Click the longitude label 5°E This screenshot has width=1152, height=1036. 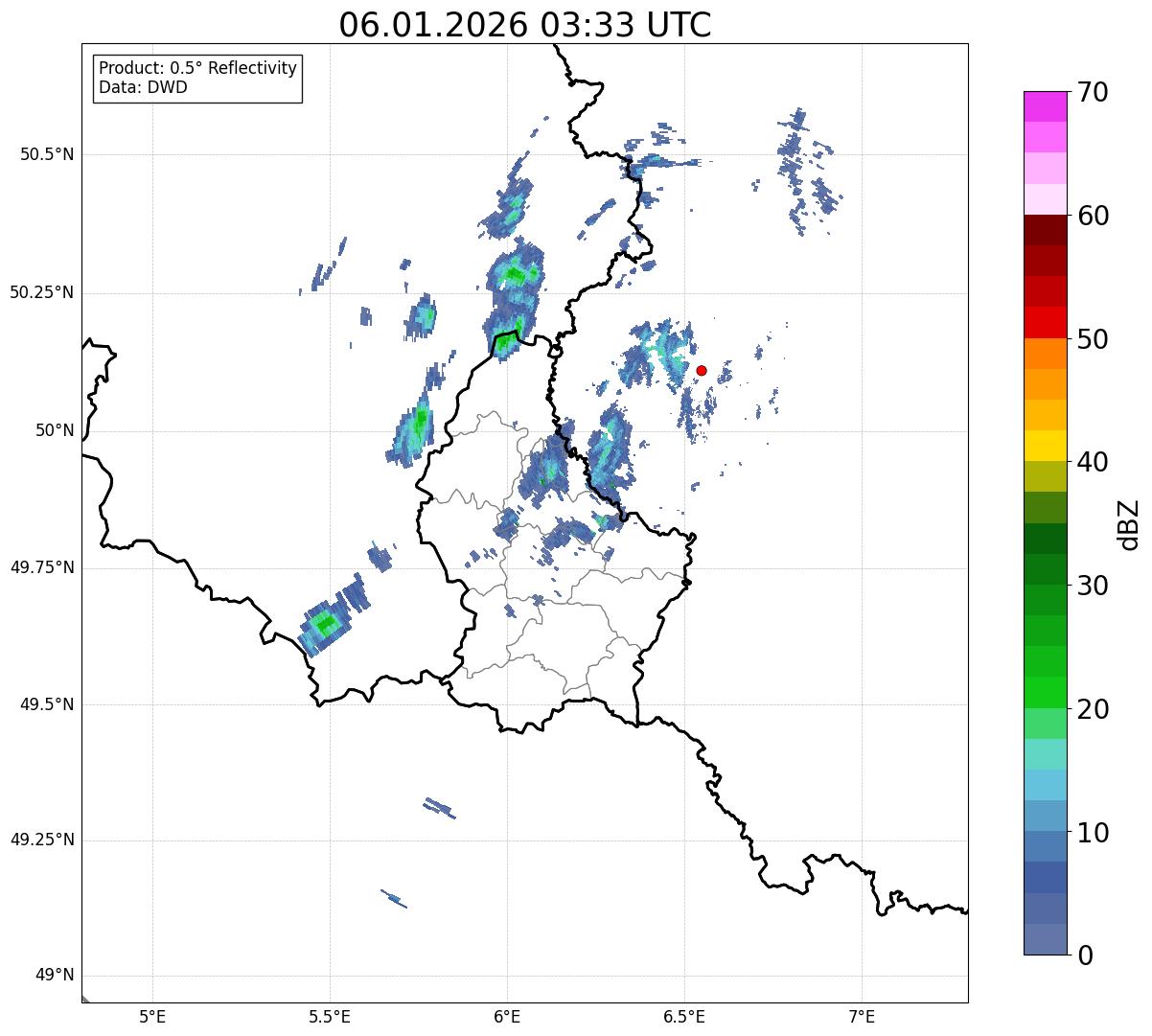click(x=152, y=1016)
